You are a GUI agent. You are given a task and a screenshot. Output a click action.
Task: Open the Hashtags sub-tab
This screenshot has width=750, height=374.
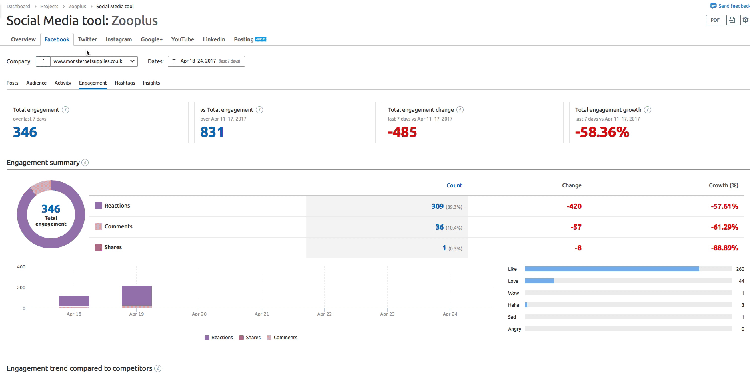click(x=125, y=83)
